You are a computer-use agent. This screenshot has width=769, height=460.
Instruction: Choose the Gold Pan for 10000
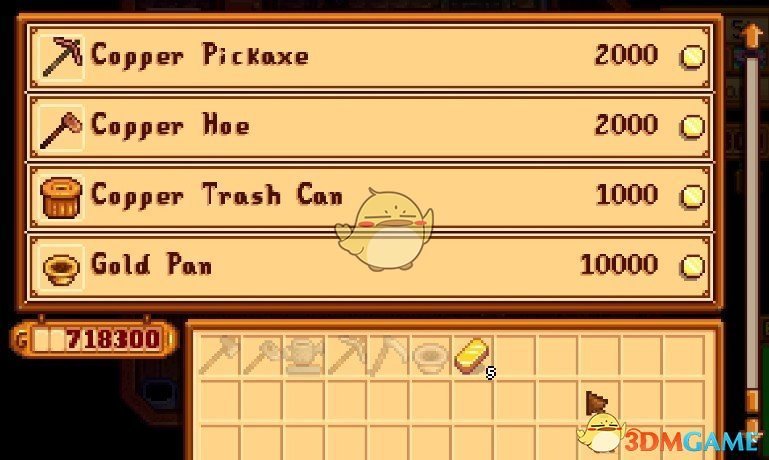(371, 268)
